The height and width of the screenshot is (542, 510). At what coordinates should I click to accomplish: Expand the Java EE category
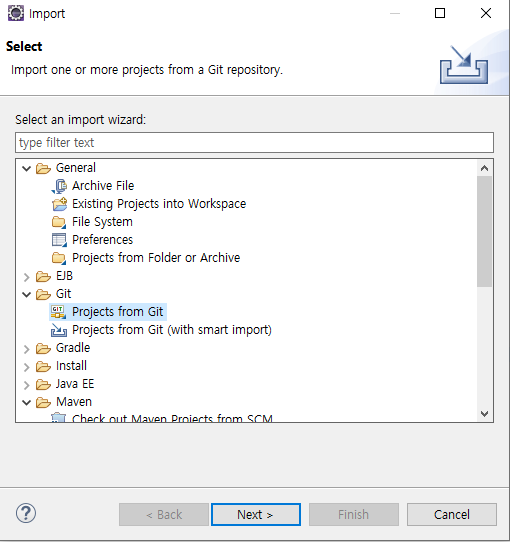tap(27, 385)
